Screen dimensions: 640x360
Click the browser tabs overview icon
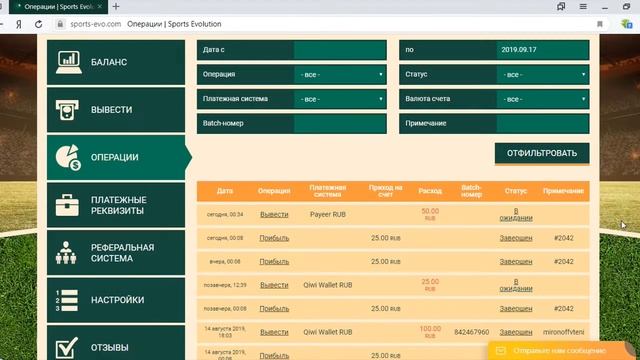(561, 7)
